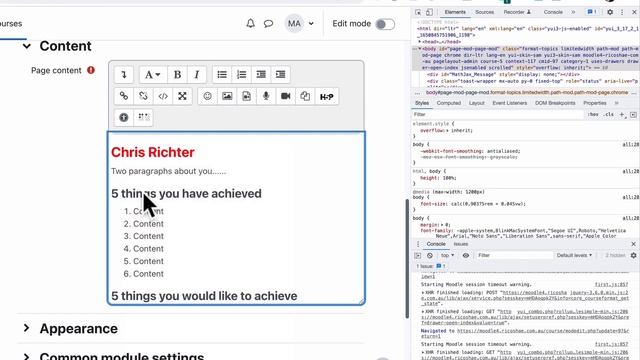This screenshot has width=640, height=360.
Task: Click the Chris Richter heading text
Action: click(x=153, y=152)
